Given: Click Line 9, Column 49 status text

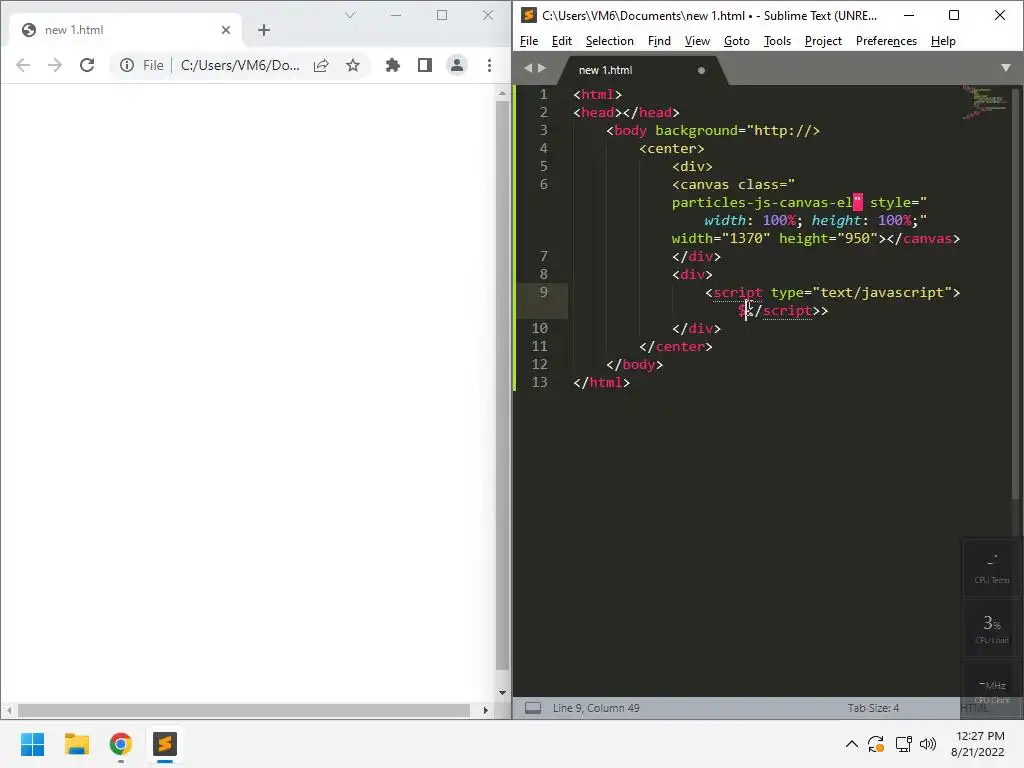Looking at the screenshot, I should 596,708.
